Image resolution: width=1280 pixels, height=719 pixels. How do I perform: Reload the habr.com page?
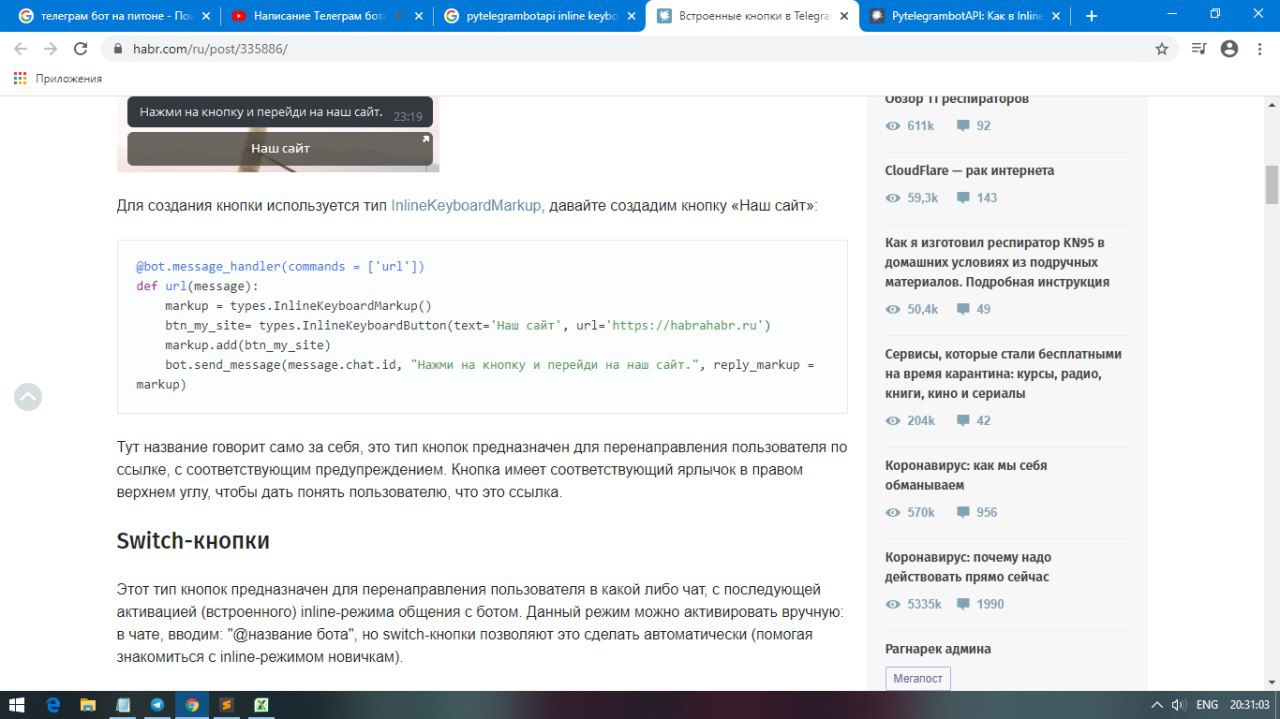[x=82, y=48]
